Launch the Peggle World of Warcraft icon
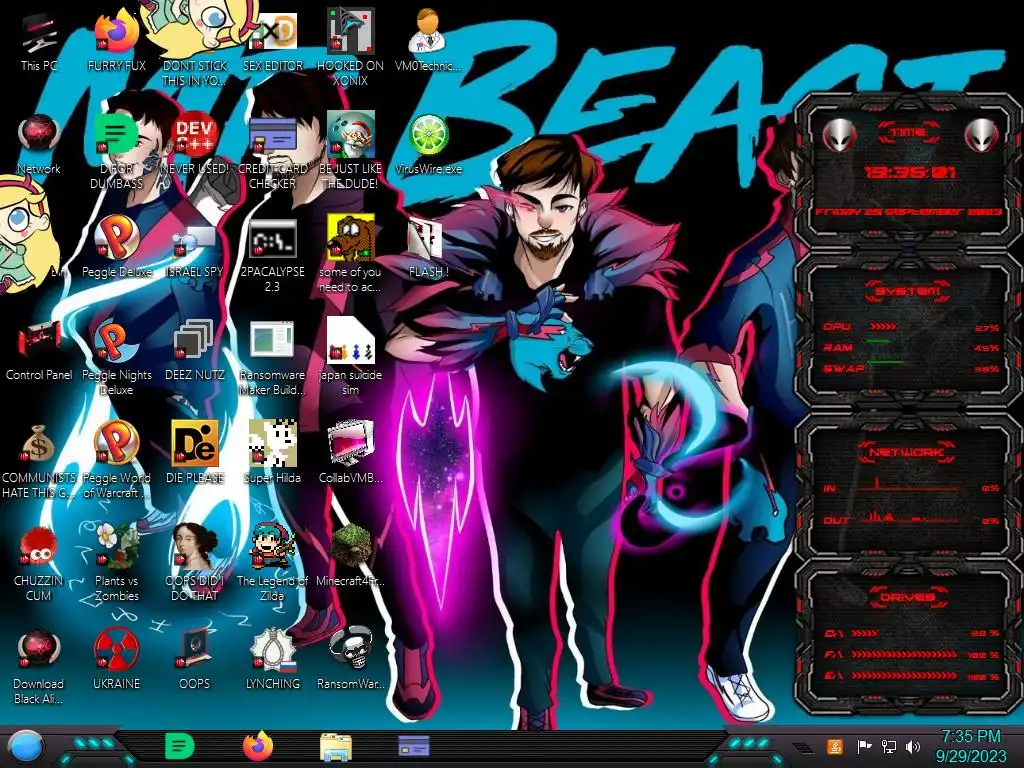Viewport: 1024px width, 768px height. coord(116,444)
